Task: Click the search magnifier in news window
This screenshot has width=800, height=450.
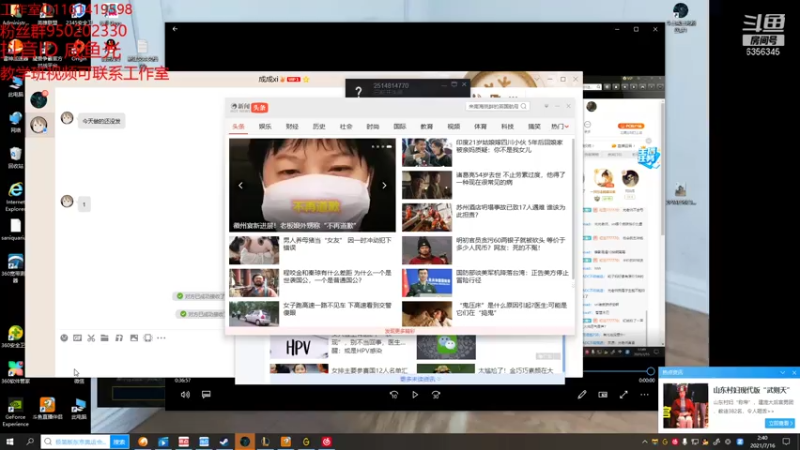Action: click(x=523, y=106)
